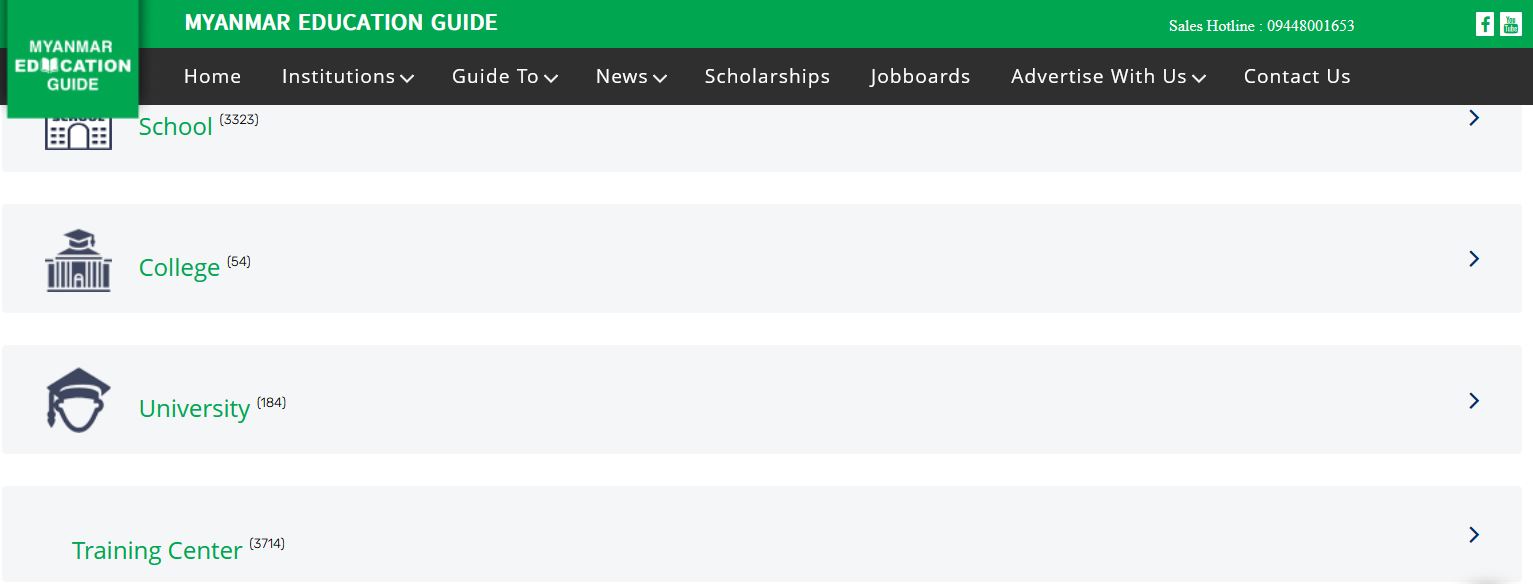
Task: Expand the Training Center row chevron
Action: point(1473,535)
